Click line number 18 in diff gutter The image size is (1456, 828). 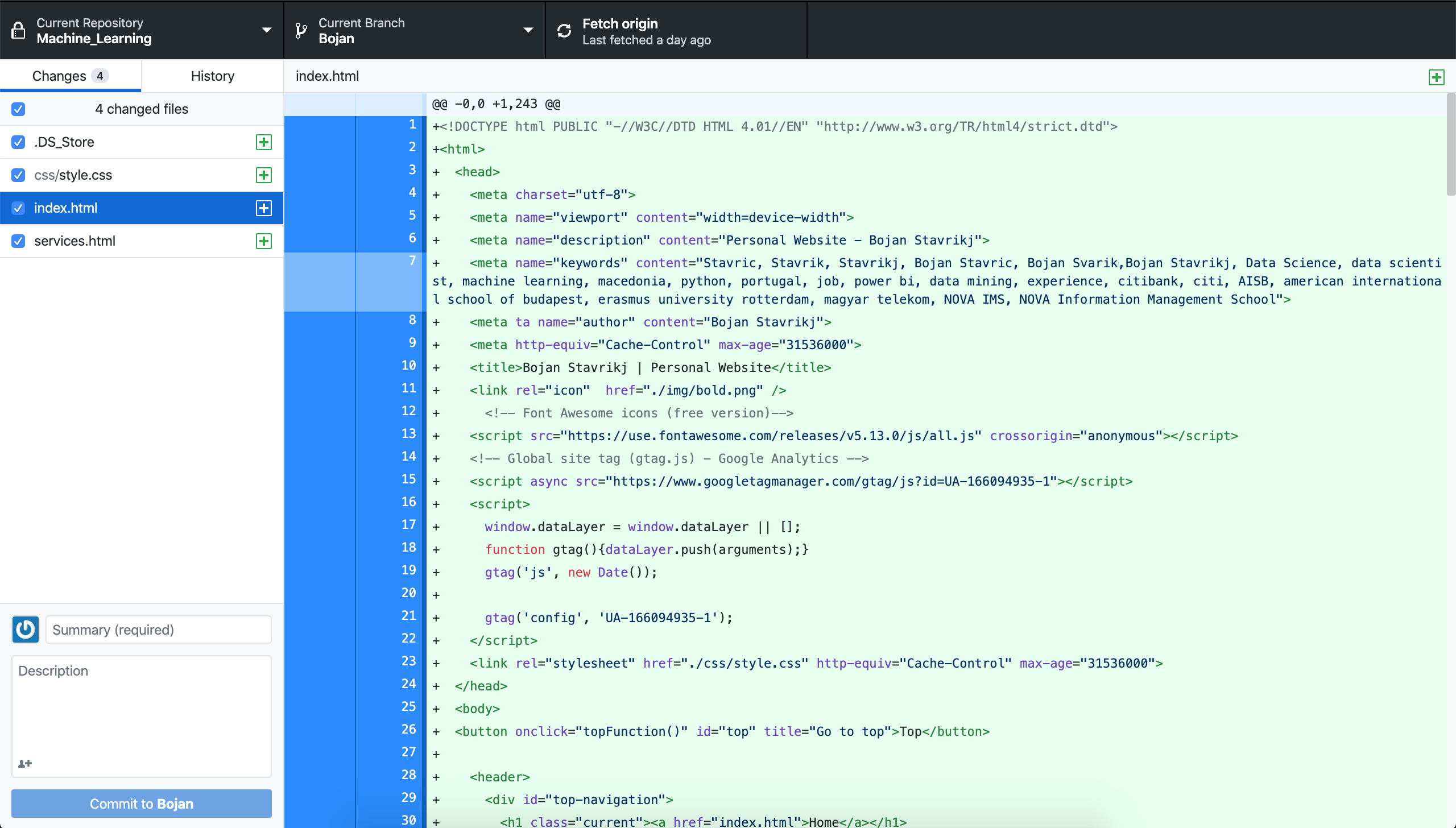click(409, 548)
